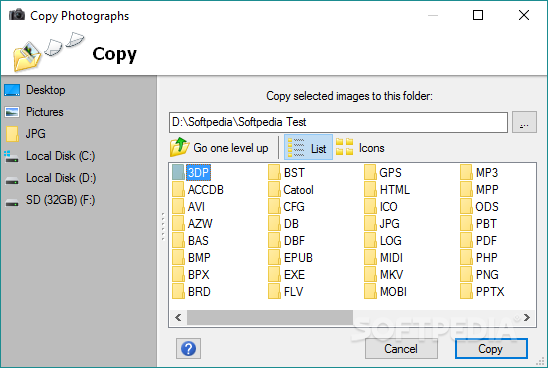The height and width of the screenshot is (368, 548).
Task: Select the LOG folder
Action: pyautogui.click(x=383, y=240)
